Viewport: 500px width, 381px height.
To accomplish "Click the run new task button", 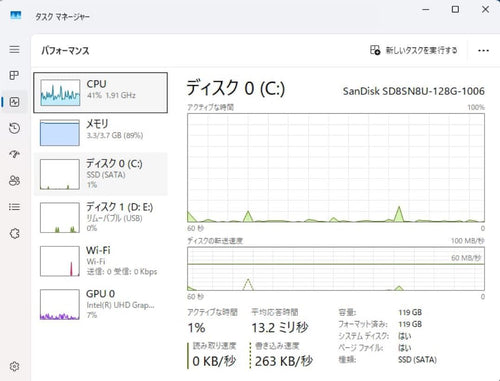I will click(x=414, y=50).
